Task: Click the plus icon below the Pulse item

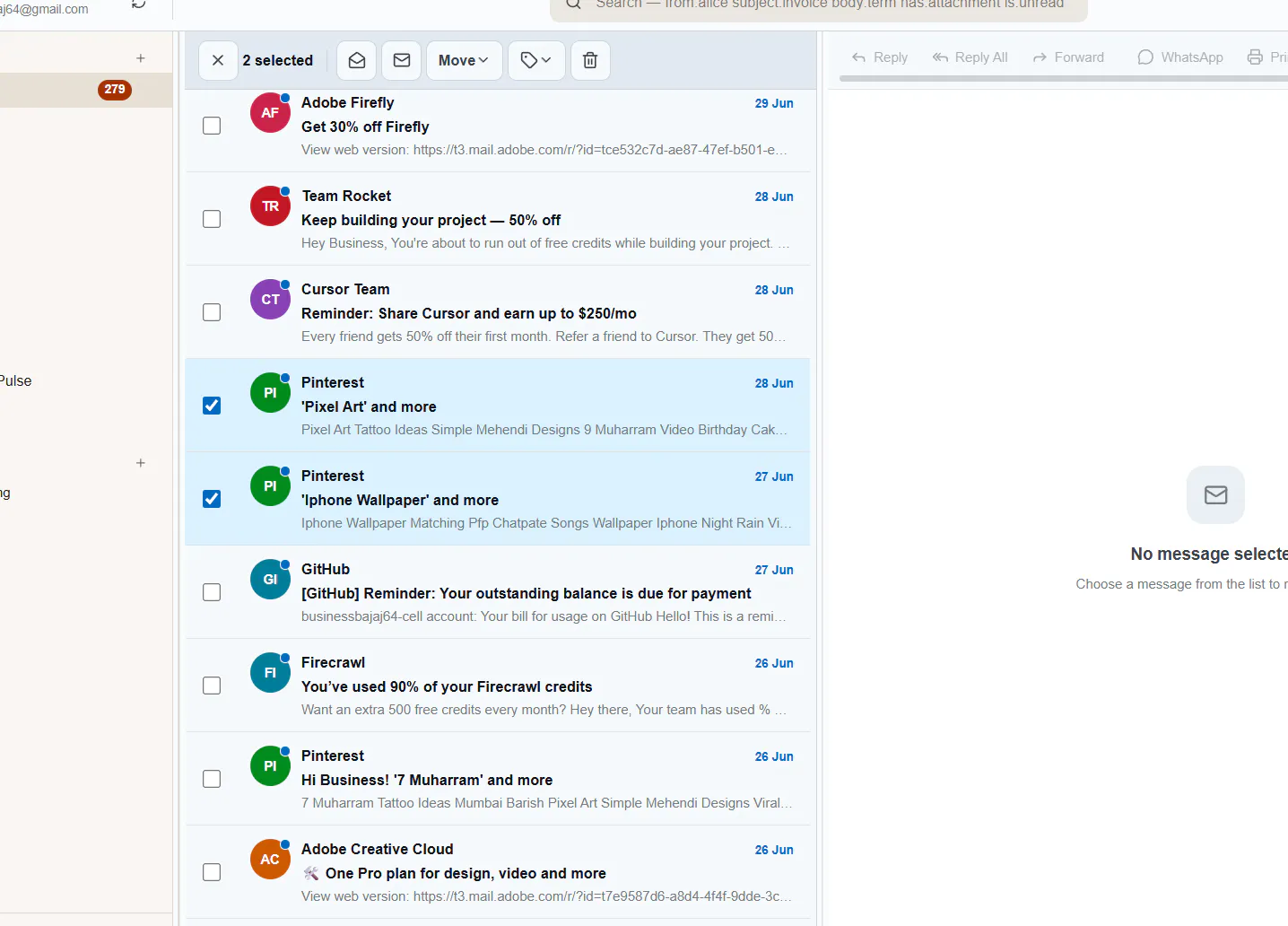Action: (x=141, y=463)
